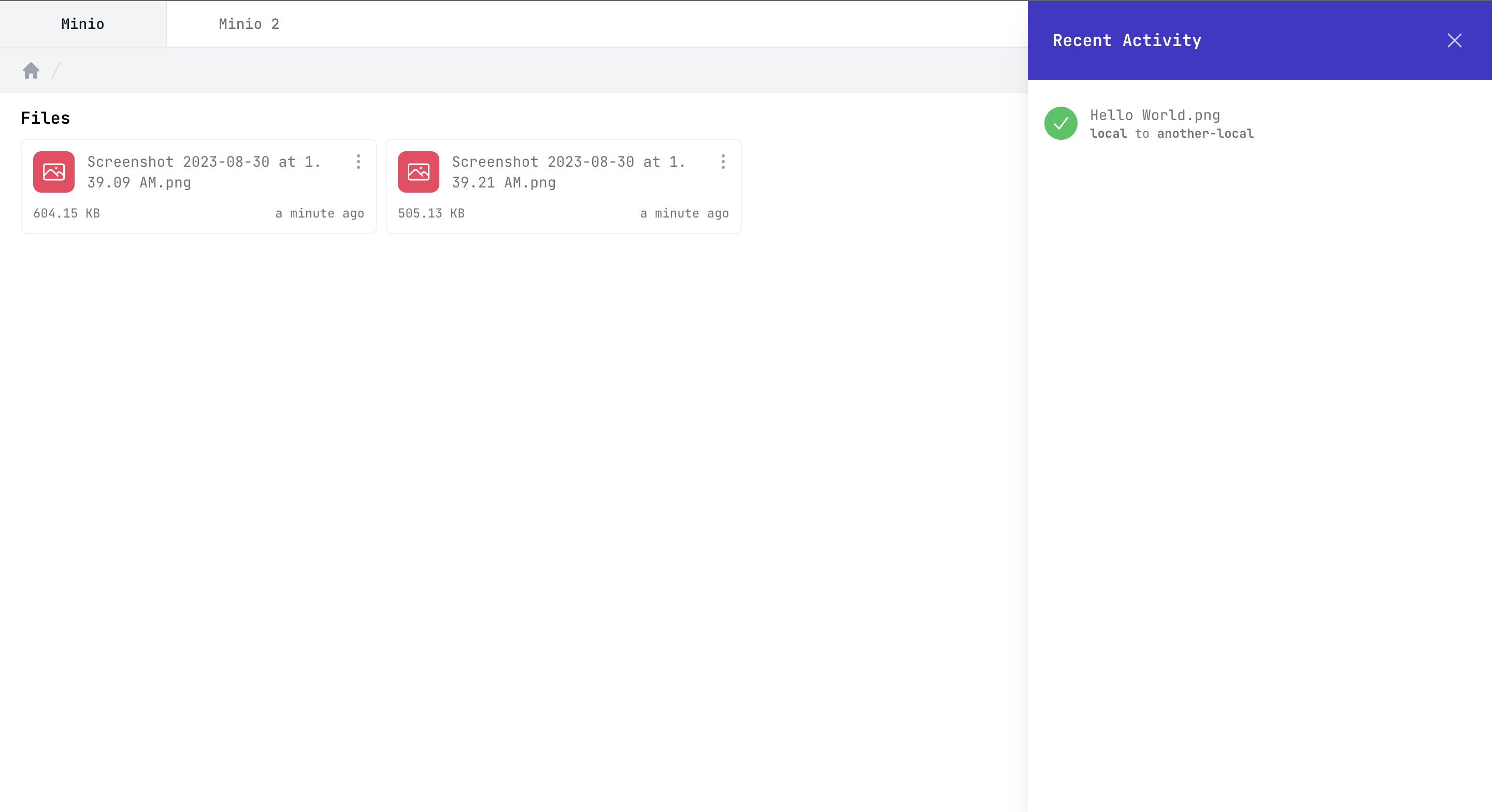Click image icon of 1.39.09 AM screenshot
The height and width of the screenshot is (812, 1492).
[54, 172]
